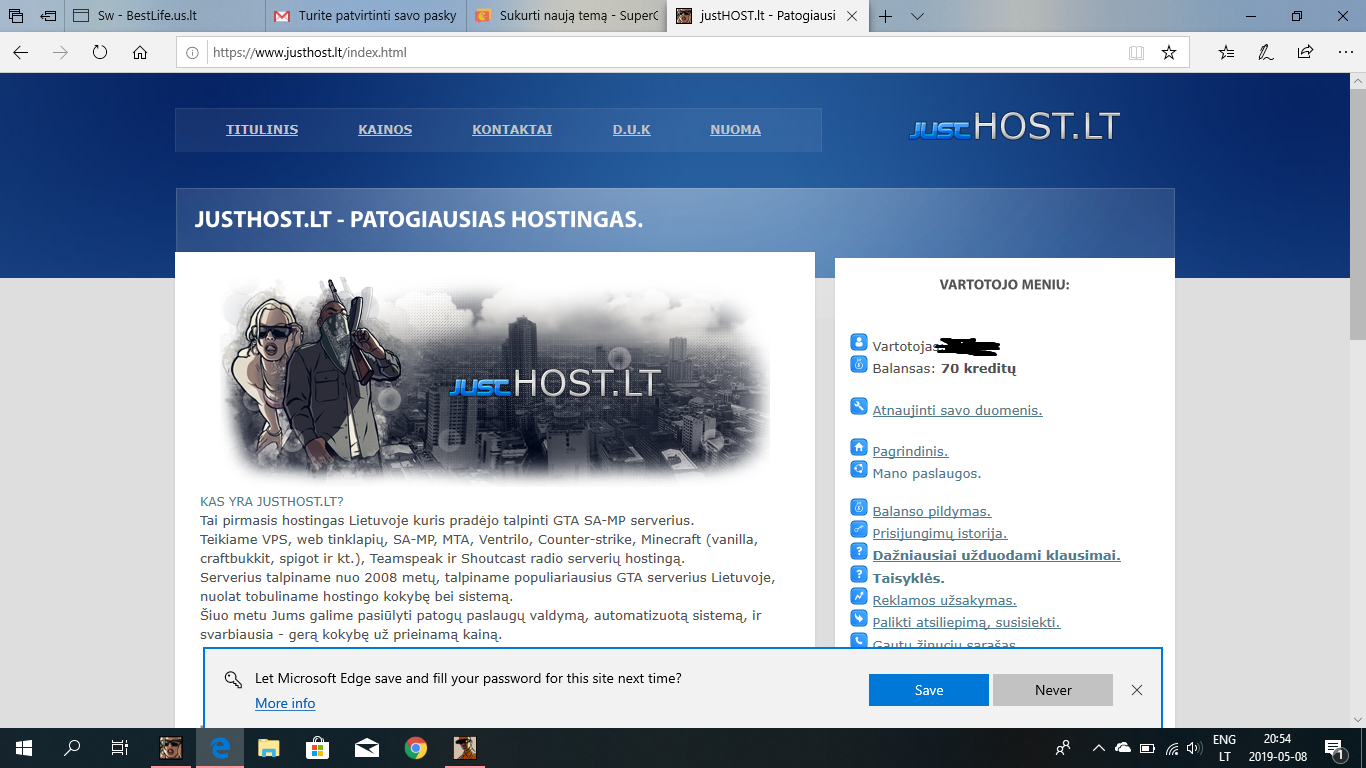Open the KAINOS menu item
Screen dimensions: 1366x768
[385, 130]
